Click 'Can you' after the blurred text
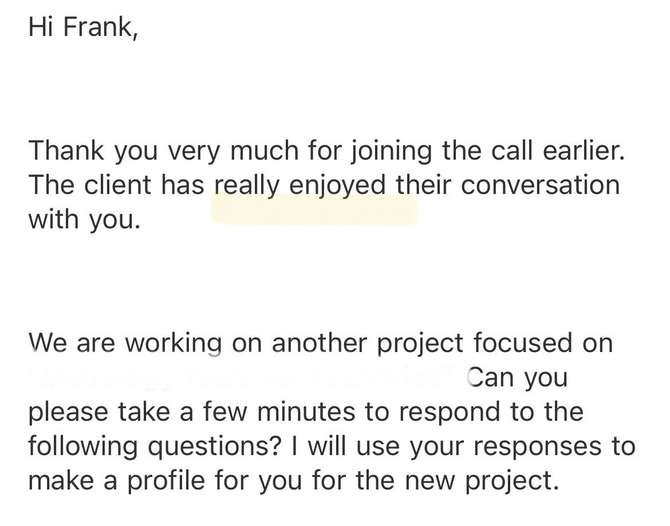 click(517, 378)
